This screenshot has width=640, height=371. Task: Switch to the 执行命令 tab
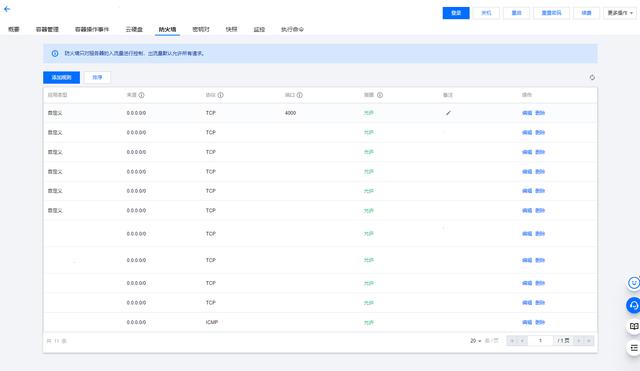[292, 29]
